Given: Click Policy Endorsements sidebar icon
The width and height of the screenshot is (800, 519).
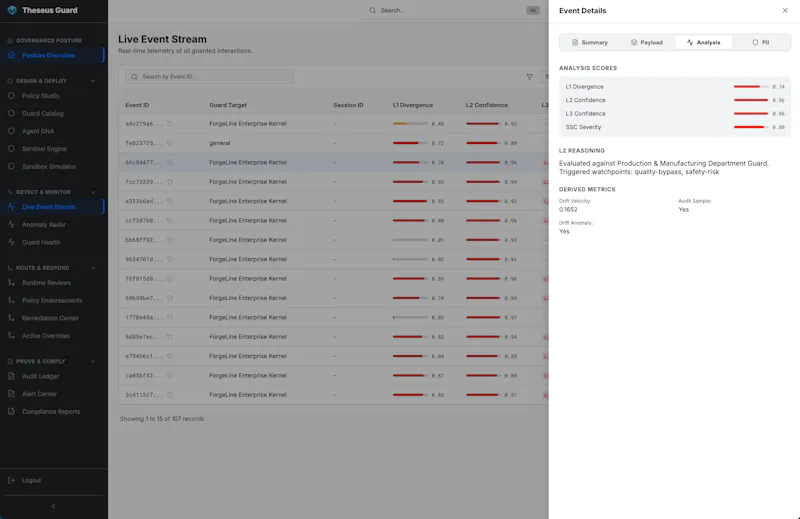Looking at the screenshot, I should 11,301.
